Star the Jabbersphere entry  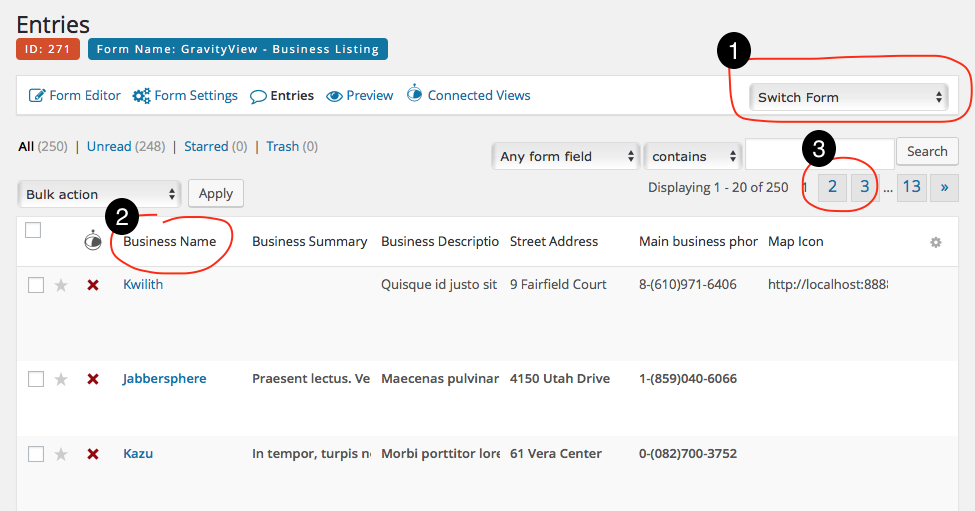[x=61, y=379]
